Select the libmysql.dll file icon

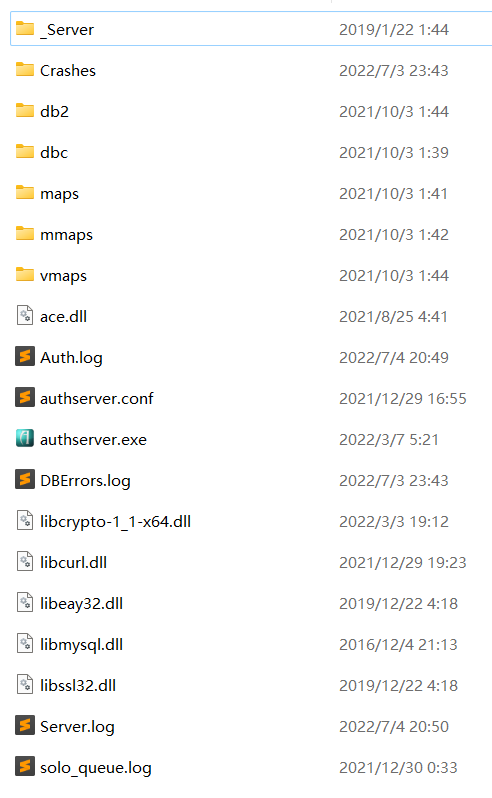pyautogui.click(x=24, y=643)
